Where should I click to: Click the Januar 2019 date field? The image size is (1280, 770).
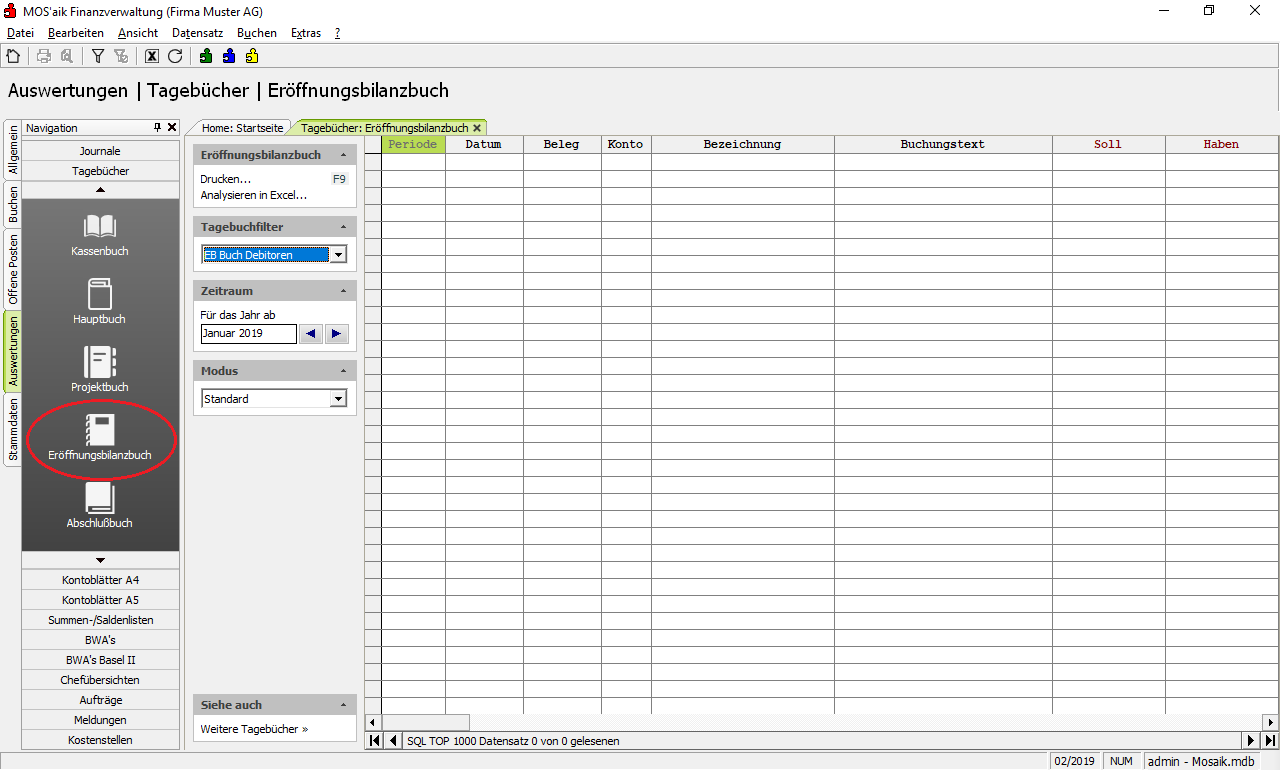coord(248,334)
